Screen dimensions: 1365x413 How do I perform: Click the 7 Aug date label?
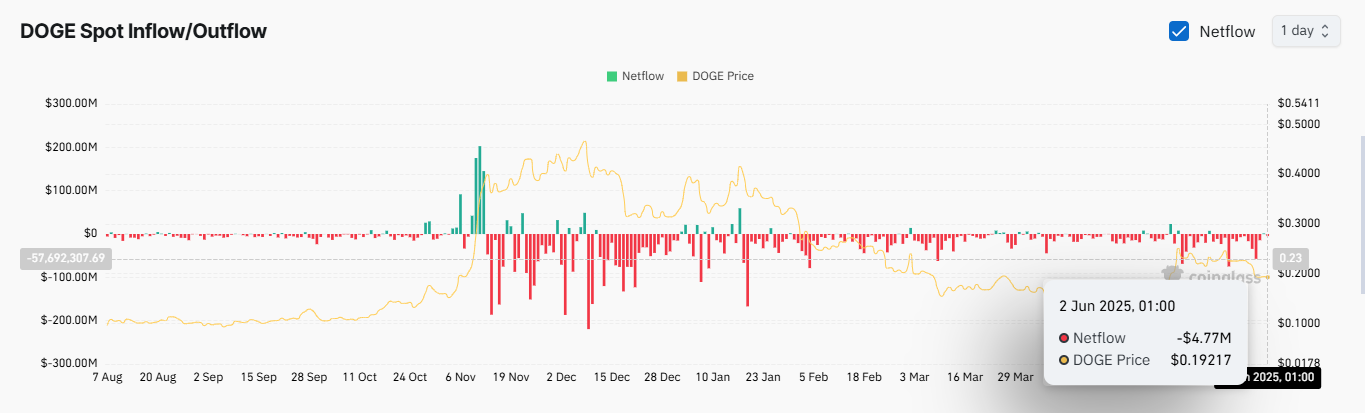point(106,378)
